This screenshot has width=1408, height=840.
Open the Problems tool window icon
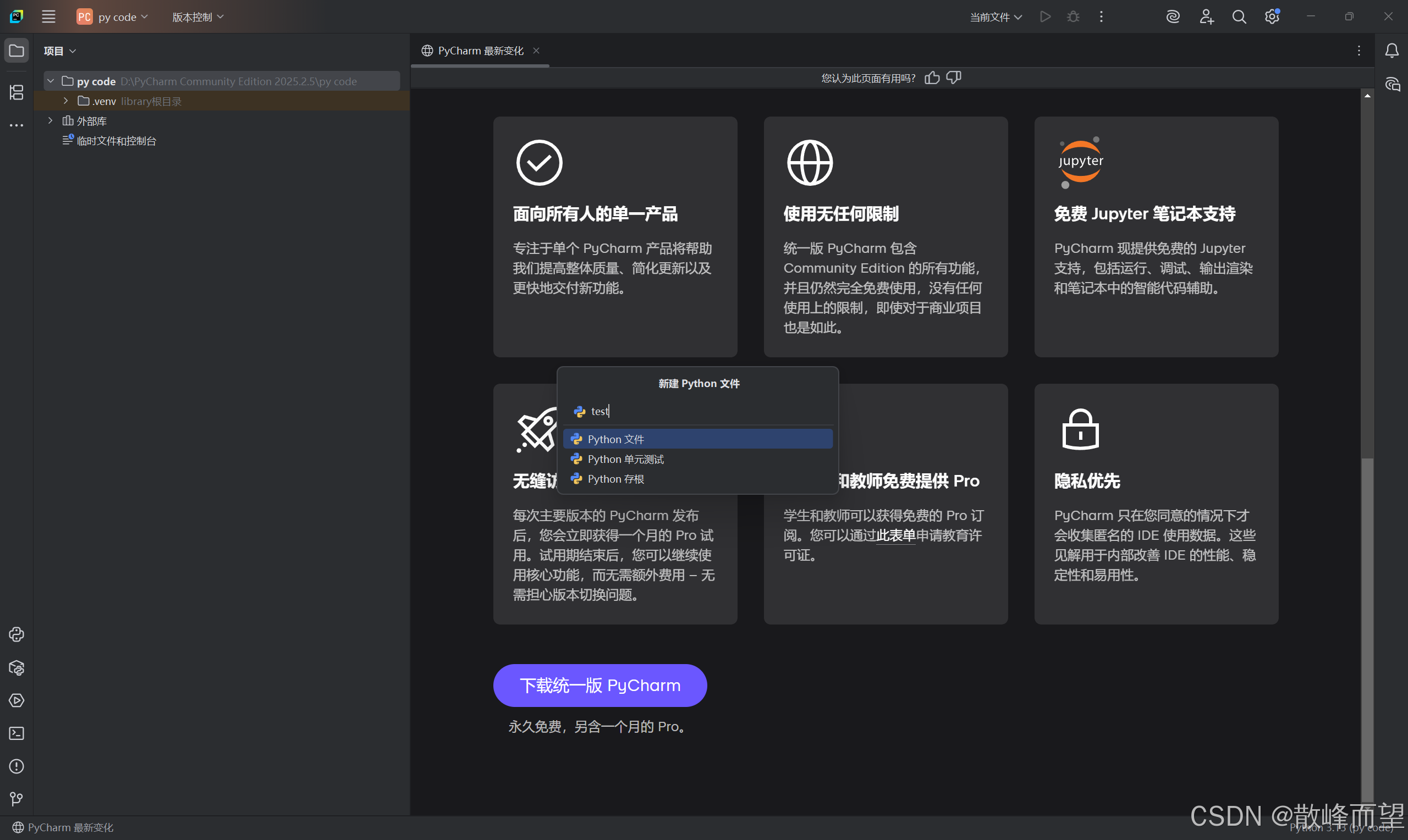16,766
